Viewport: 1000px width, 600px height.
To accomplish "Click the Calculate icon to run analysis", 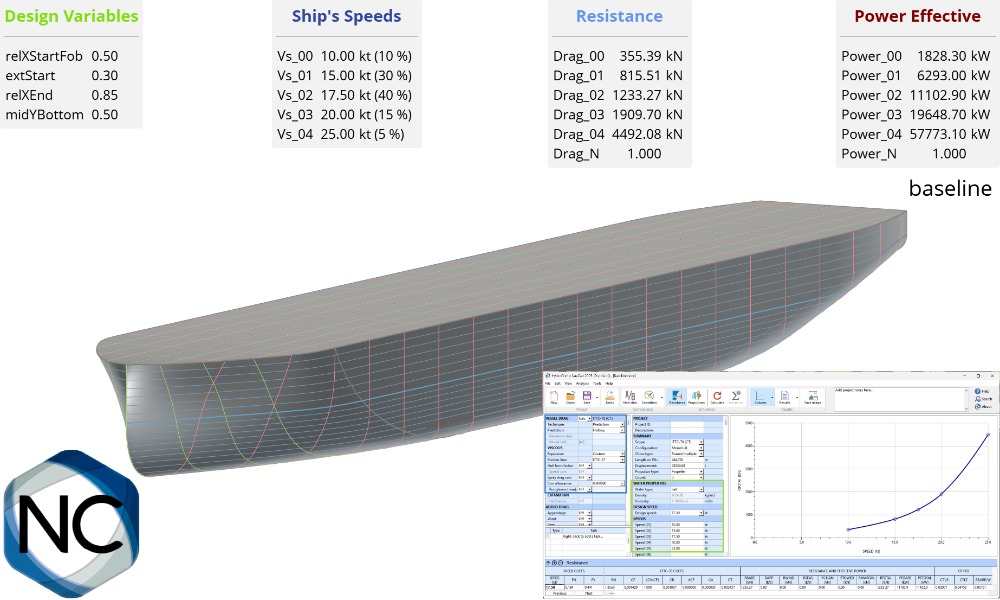I will click(718, 397).
